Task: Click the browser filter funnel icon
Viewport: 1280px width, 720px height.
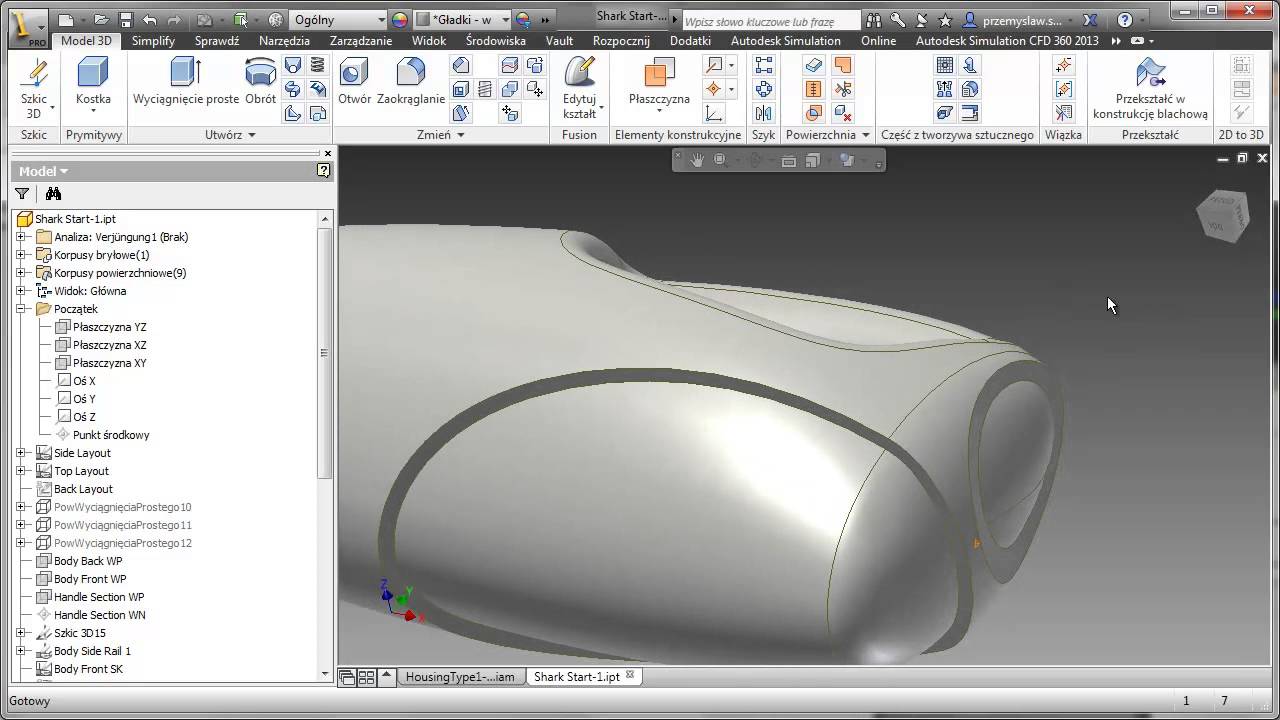Action: [x=22, y=194]
